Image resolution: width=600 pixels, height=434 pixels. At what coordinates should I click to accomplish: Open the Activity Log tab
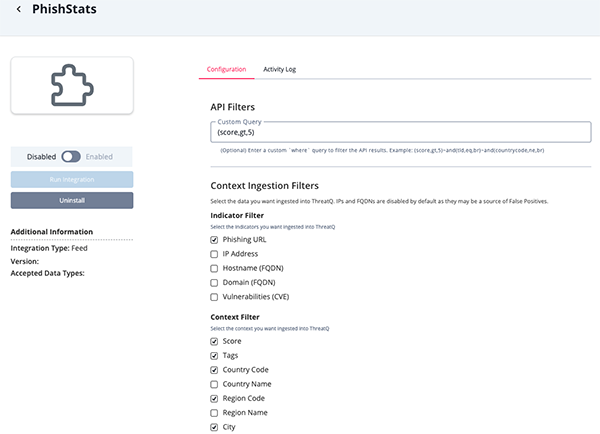click(279, 69)
